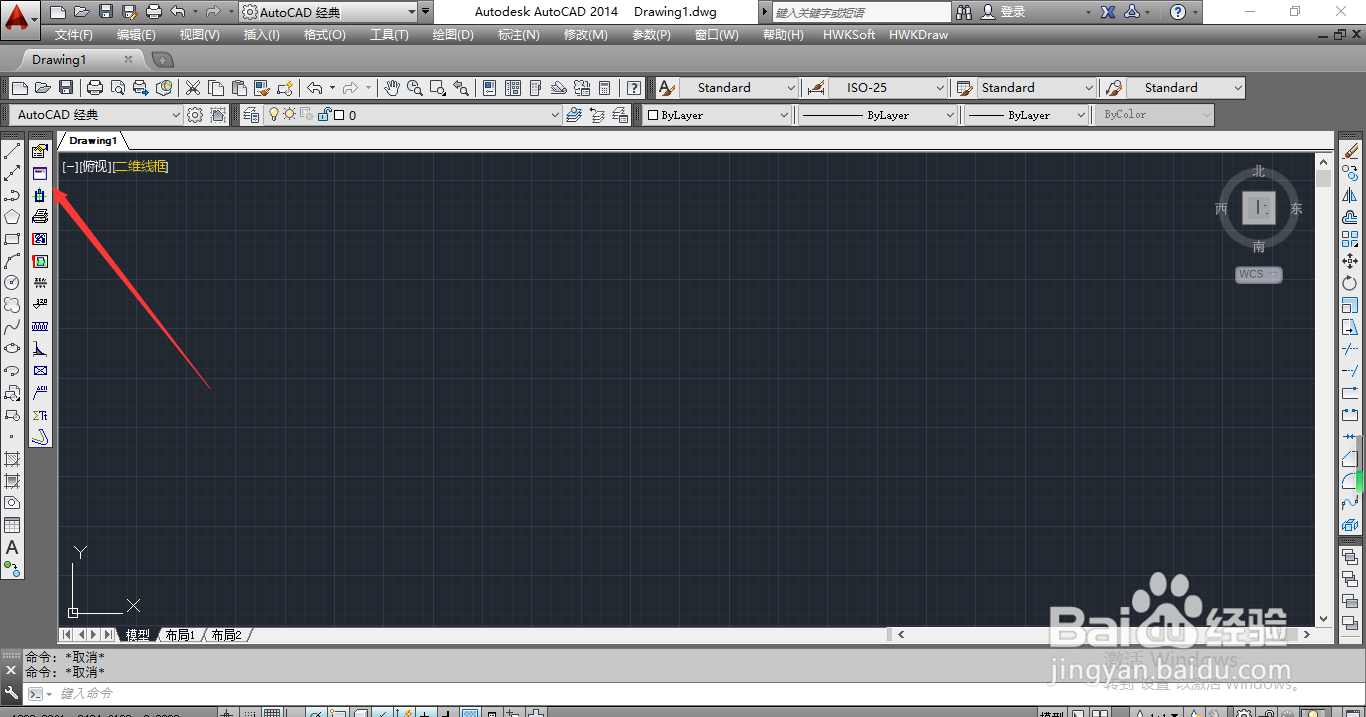Click the WCS coordinate system button

(1258, 274)
